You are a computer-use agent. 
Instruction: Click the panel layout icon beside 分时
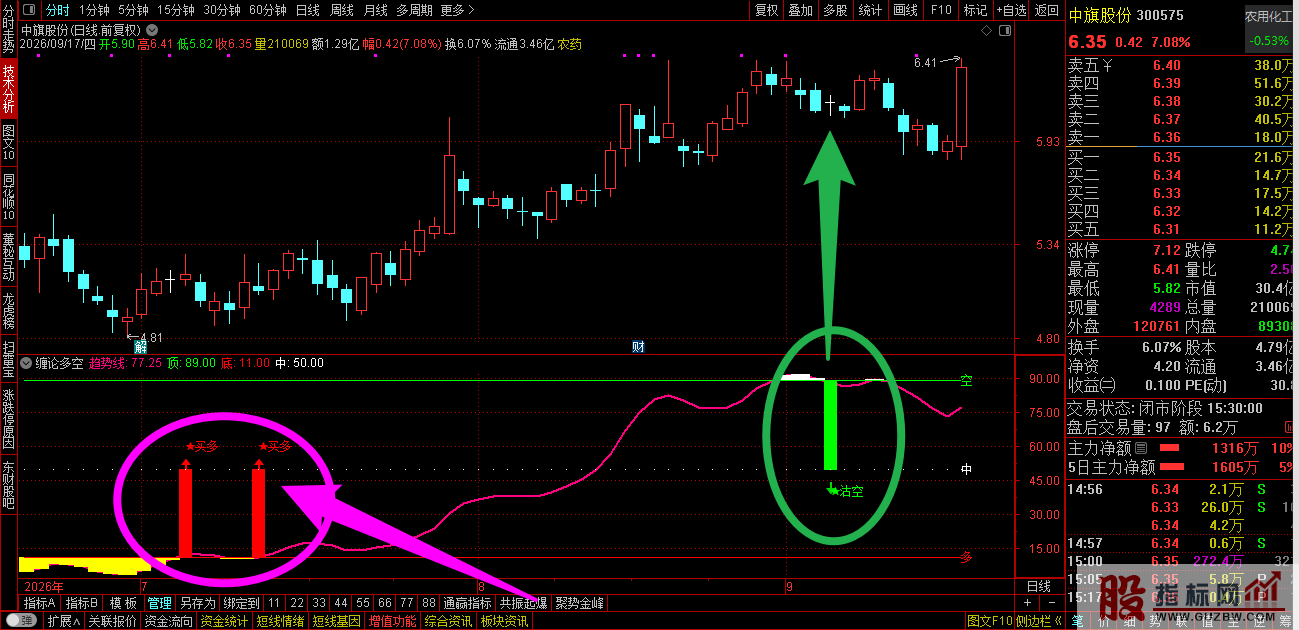pos(30,10)
